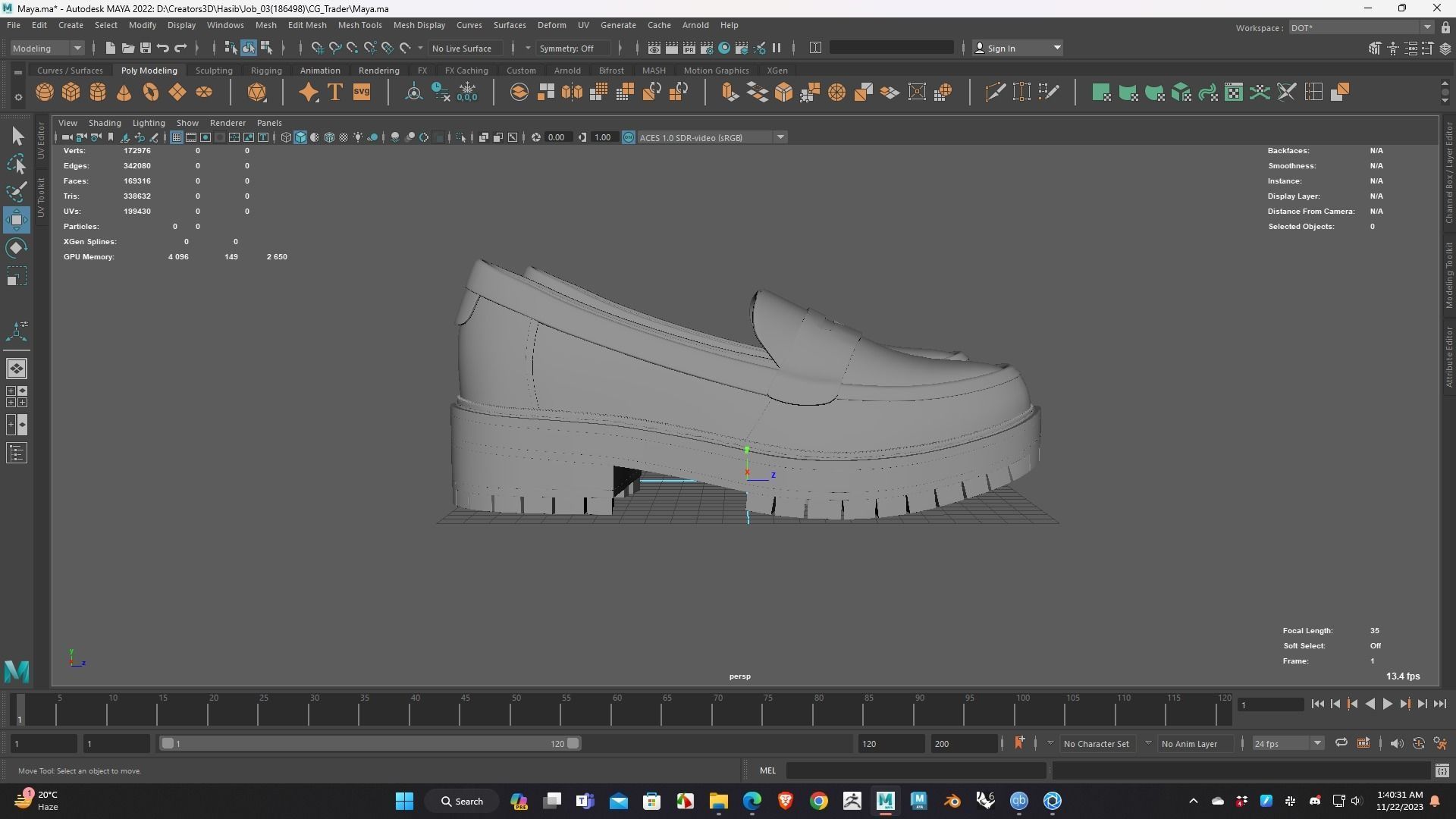This screenshot has width=1456, height=819.
Task: Open Blender from the Windows taskbar
Action: [x=952, y=801]
